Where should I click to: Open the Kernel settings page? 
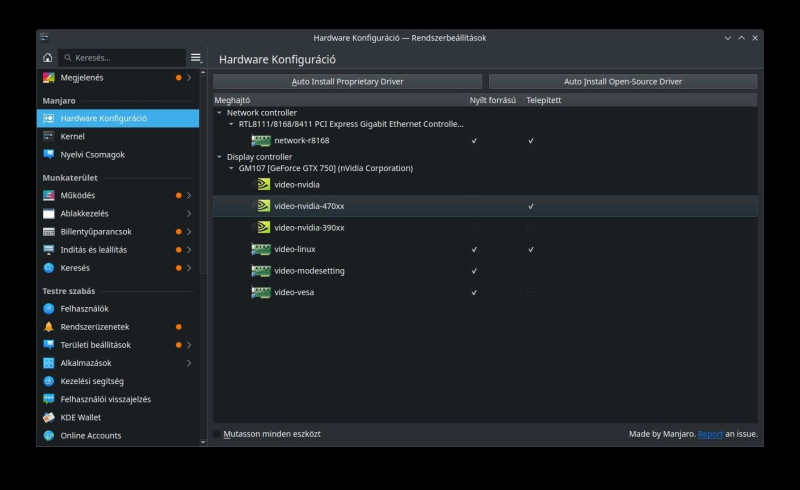coord(118,136)
